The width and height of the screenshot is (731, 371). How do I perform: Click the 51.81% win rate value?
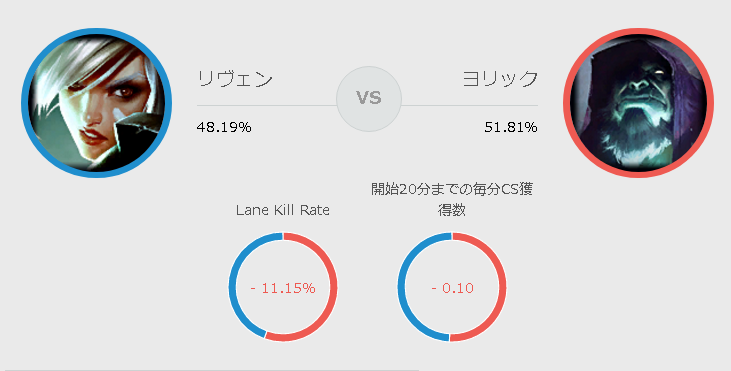pos(511,127)
